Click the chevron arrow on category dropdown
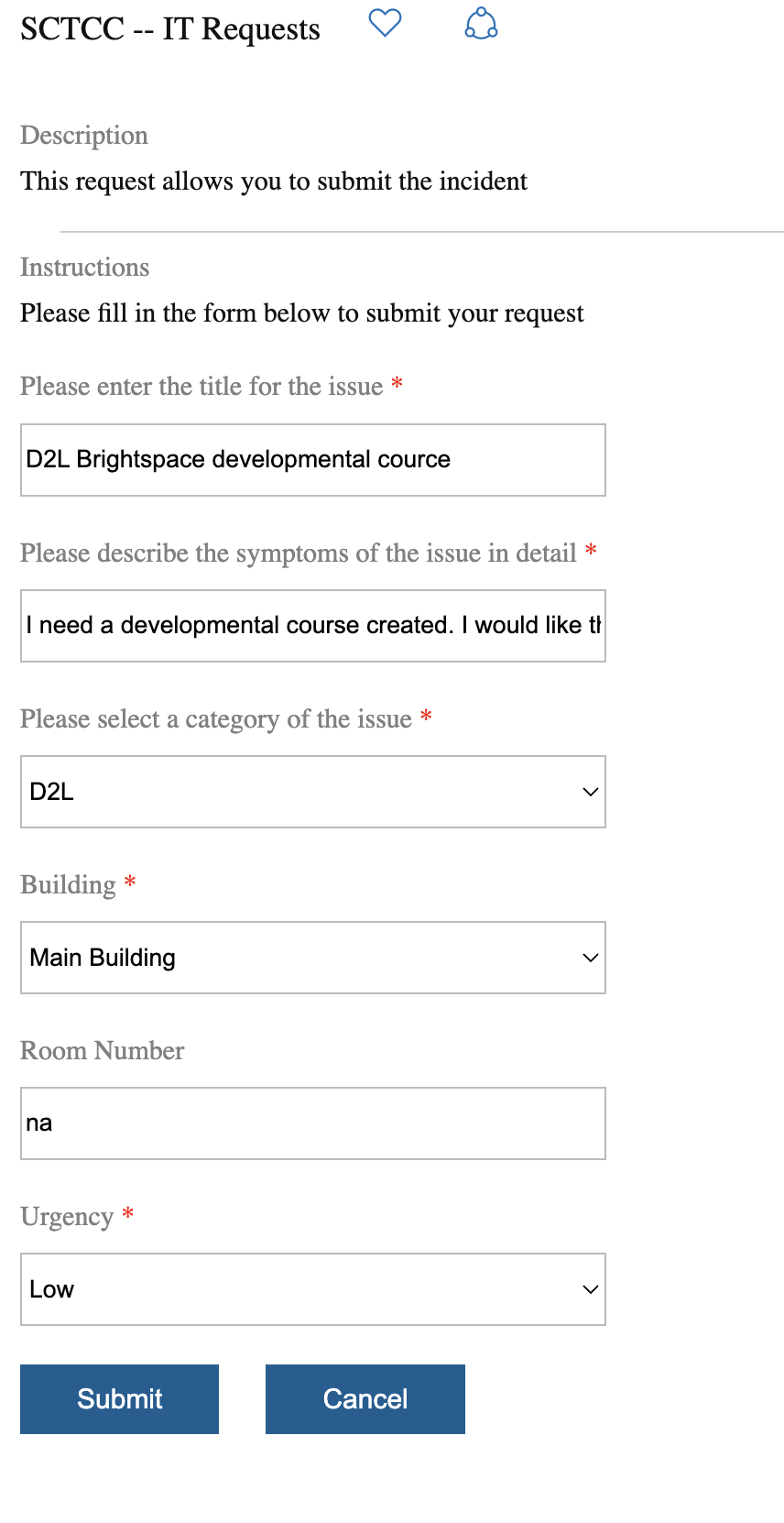The width and height of the screenshot is (784, 1523). (590, 792)
